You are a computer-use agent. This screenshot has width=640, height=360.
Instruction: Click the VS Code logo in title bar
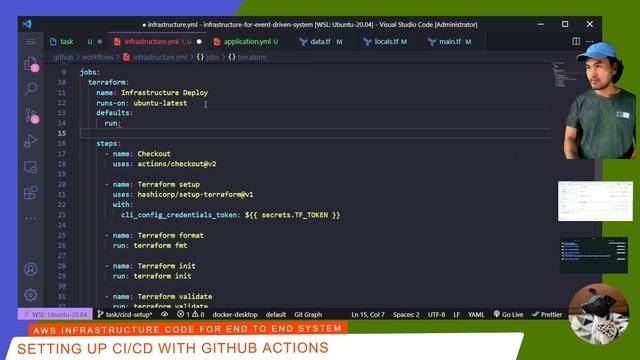click(x=27, y=24)
